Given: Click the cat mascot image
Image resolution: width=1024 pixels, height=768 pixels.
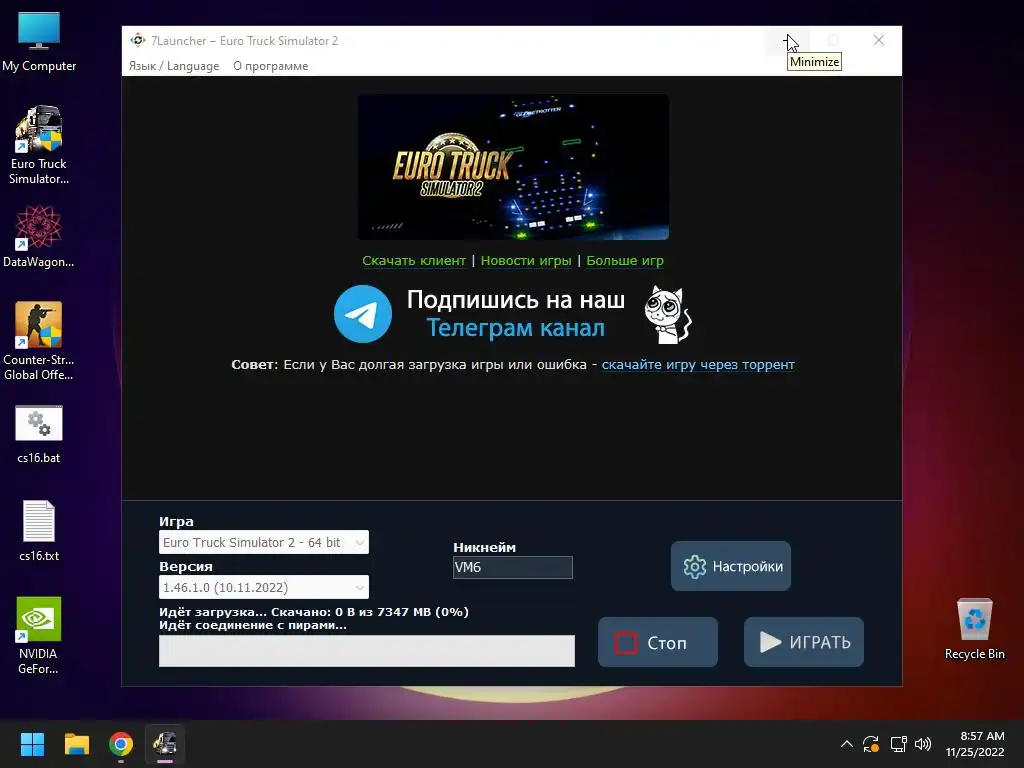Looking at the screenshot, I should (x=667, y=314).
